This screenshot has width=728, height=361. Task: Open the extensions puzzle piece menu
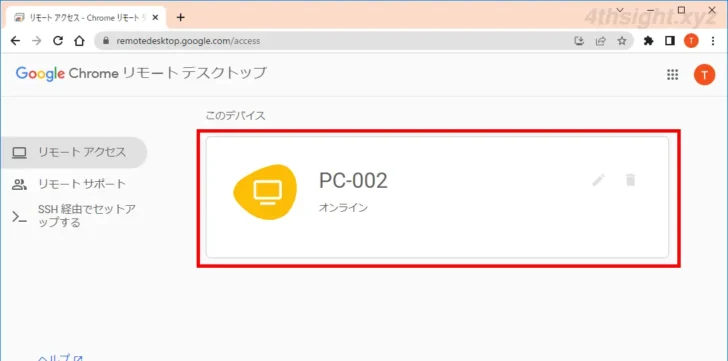649,41
